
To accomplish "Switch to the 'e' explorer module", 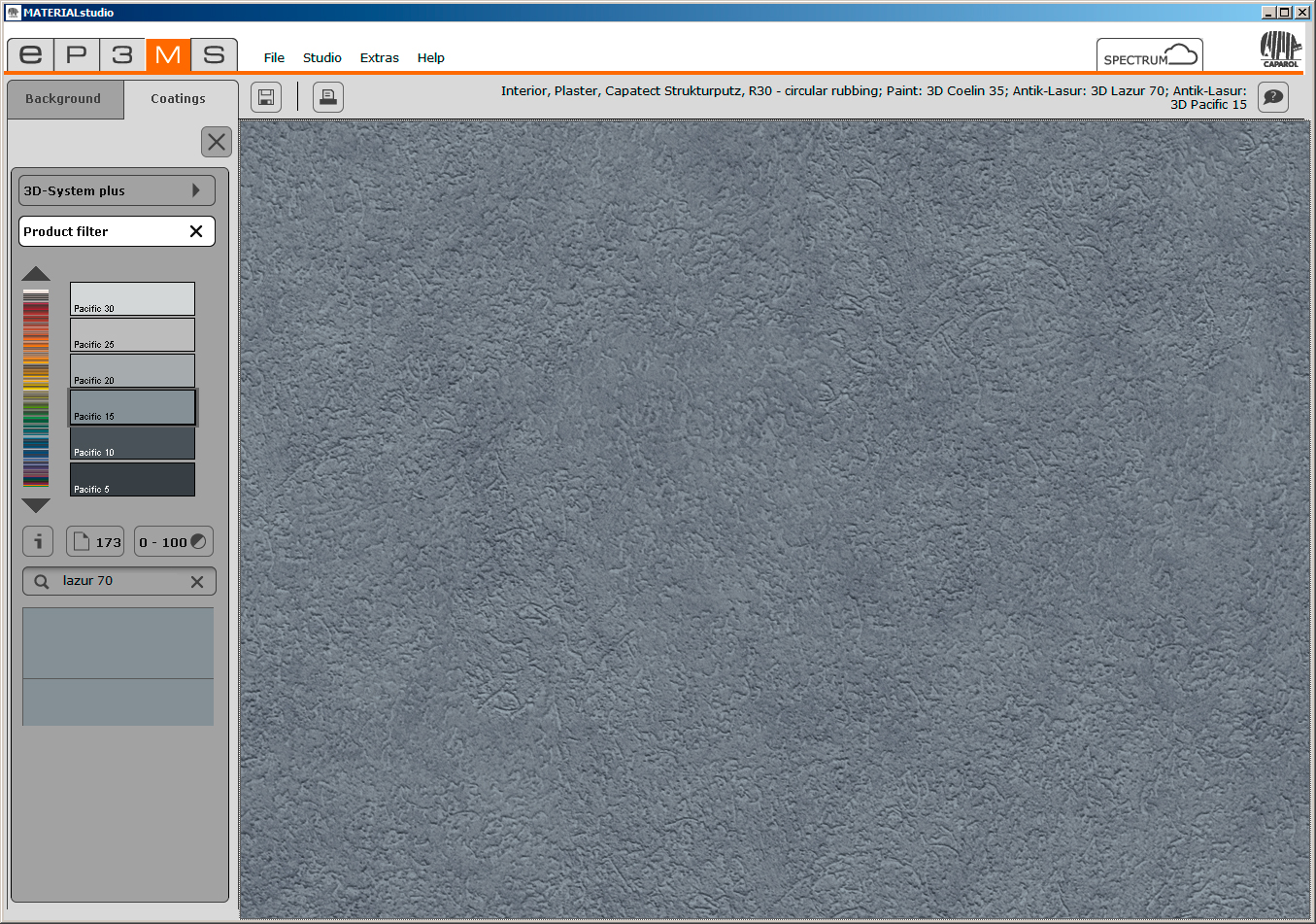I will pyautogui.click(x=30, y=54).
